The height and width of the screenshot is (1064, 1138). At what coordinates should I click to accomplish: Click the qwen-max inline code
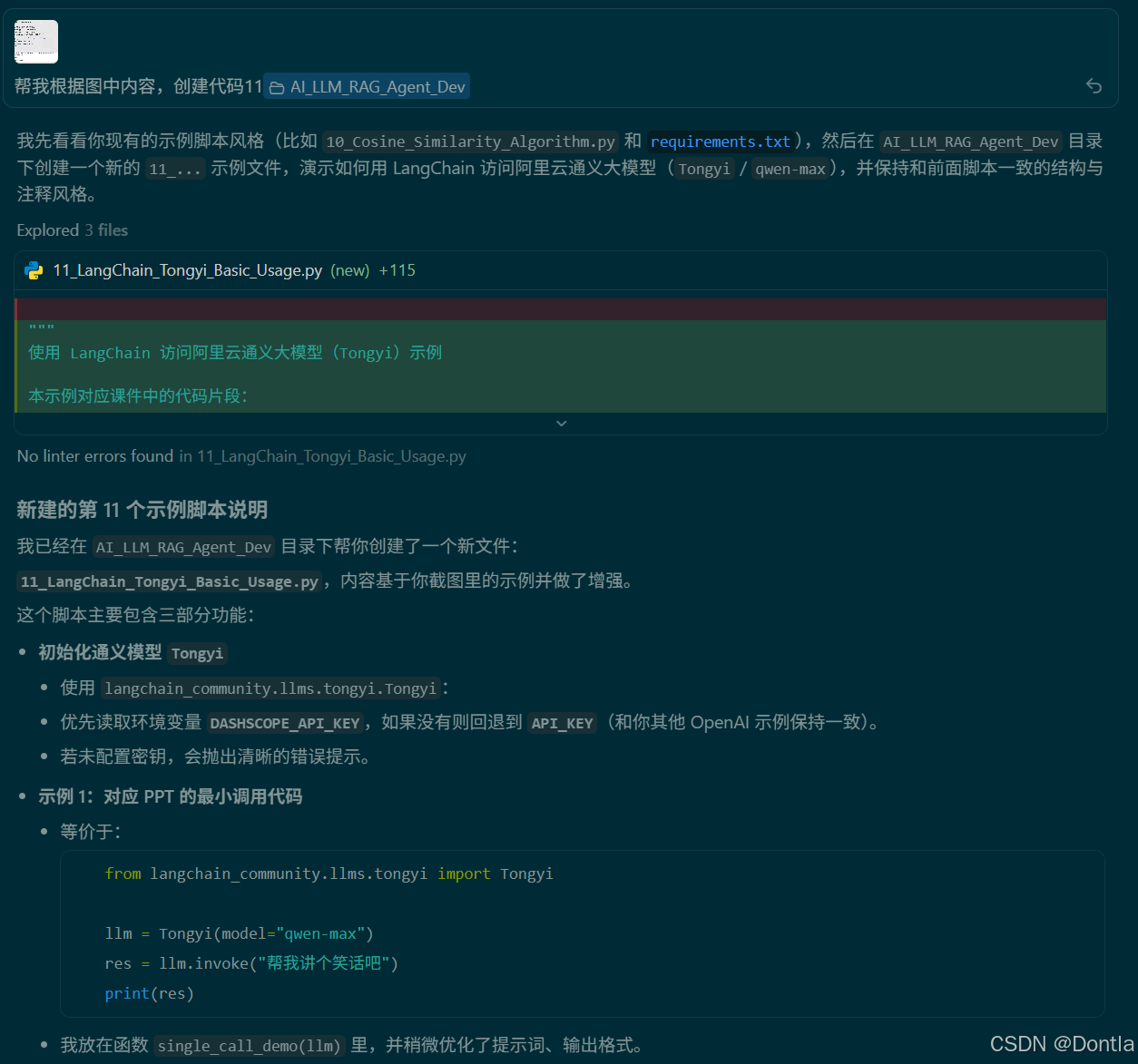click(790, 169)
